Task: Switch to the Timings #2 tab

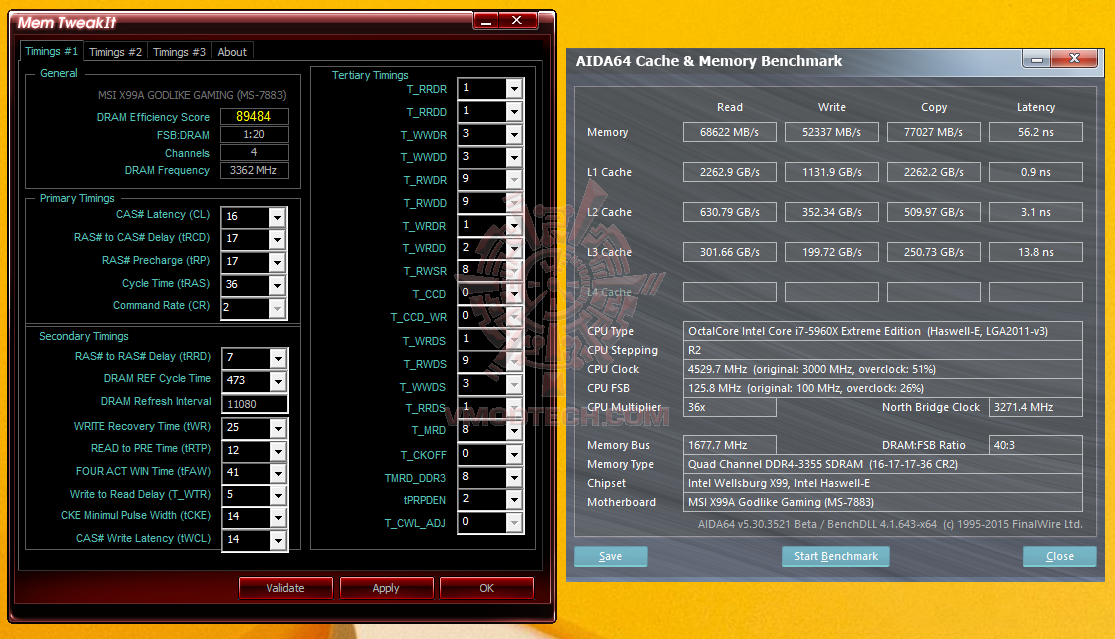Action: tap(115, 52)
